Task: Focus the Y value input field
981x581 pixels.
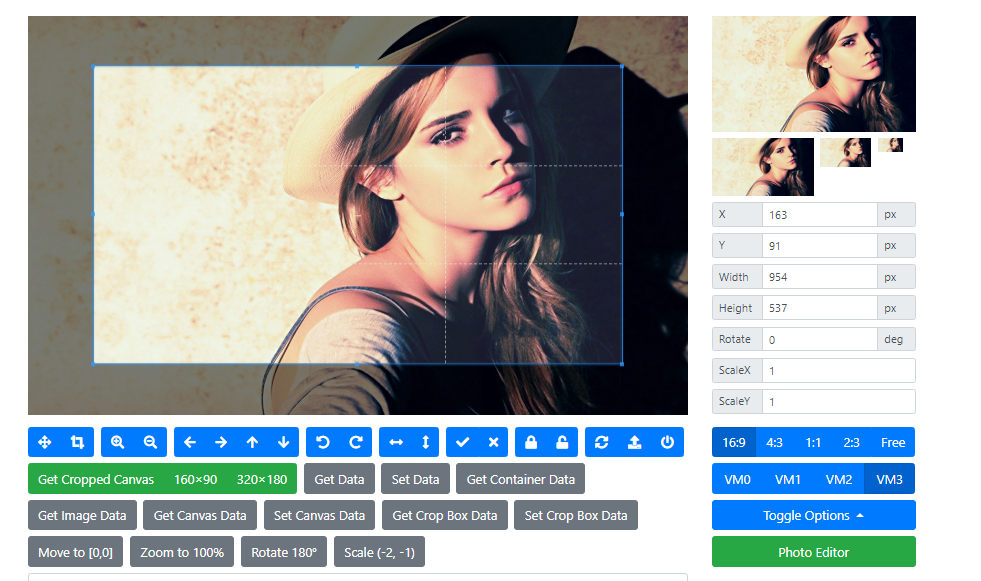Action: point(820,246)
